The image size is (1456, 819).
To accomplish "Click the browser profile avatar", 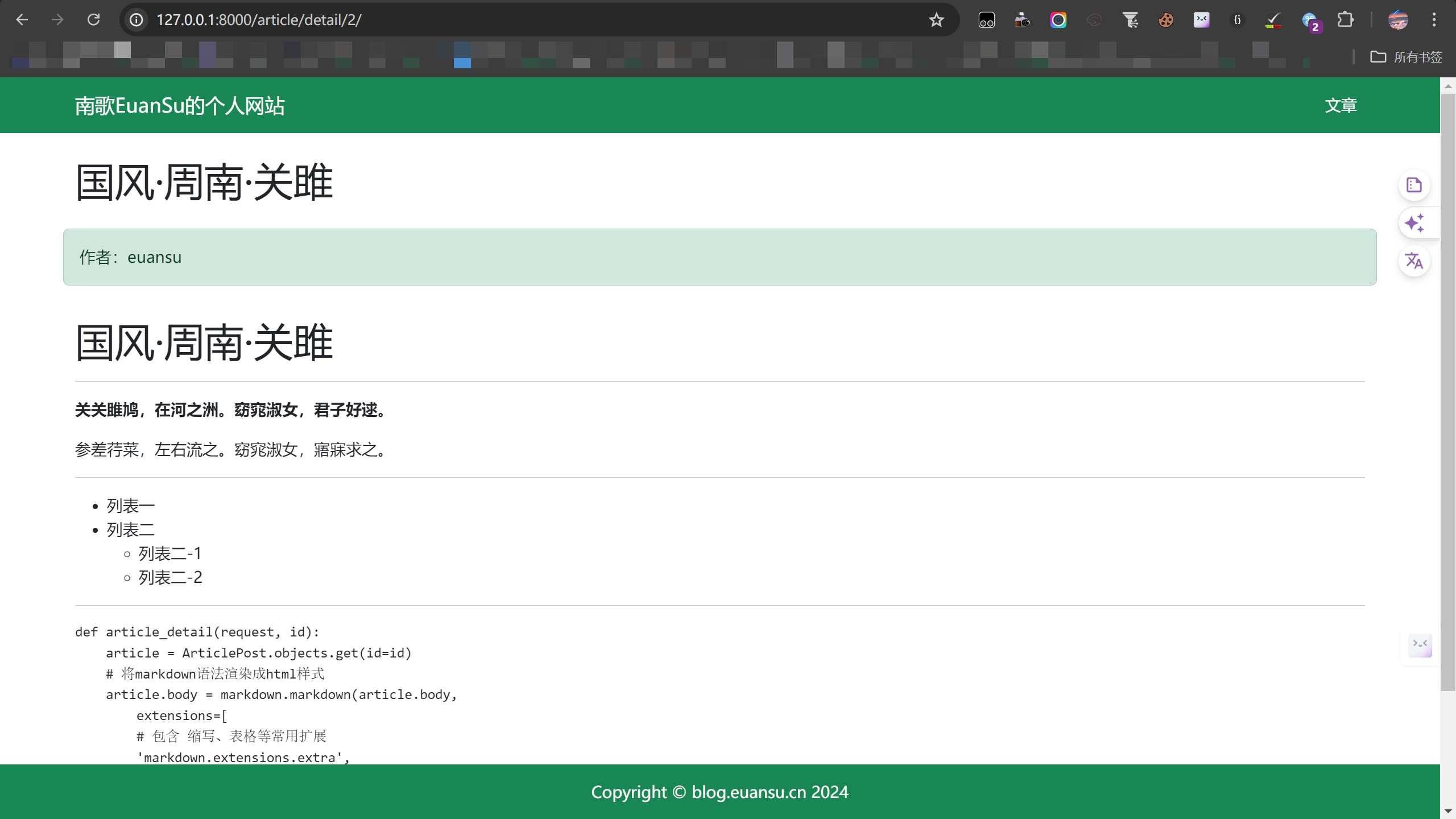I will tap(1398, 20).
